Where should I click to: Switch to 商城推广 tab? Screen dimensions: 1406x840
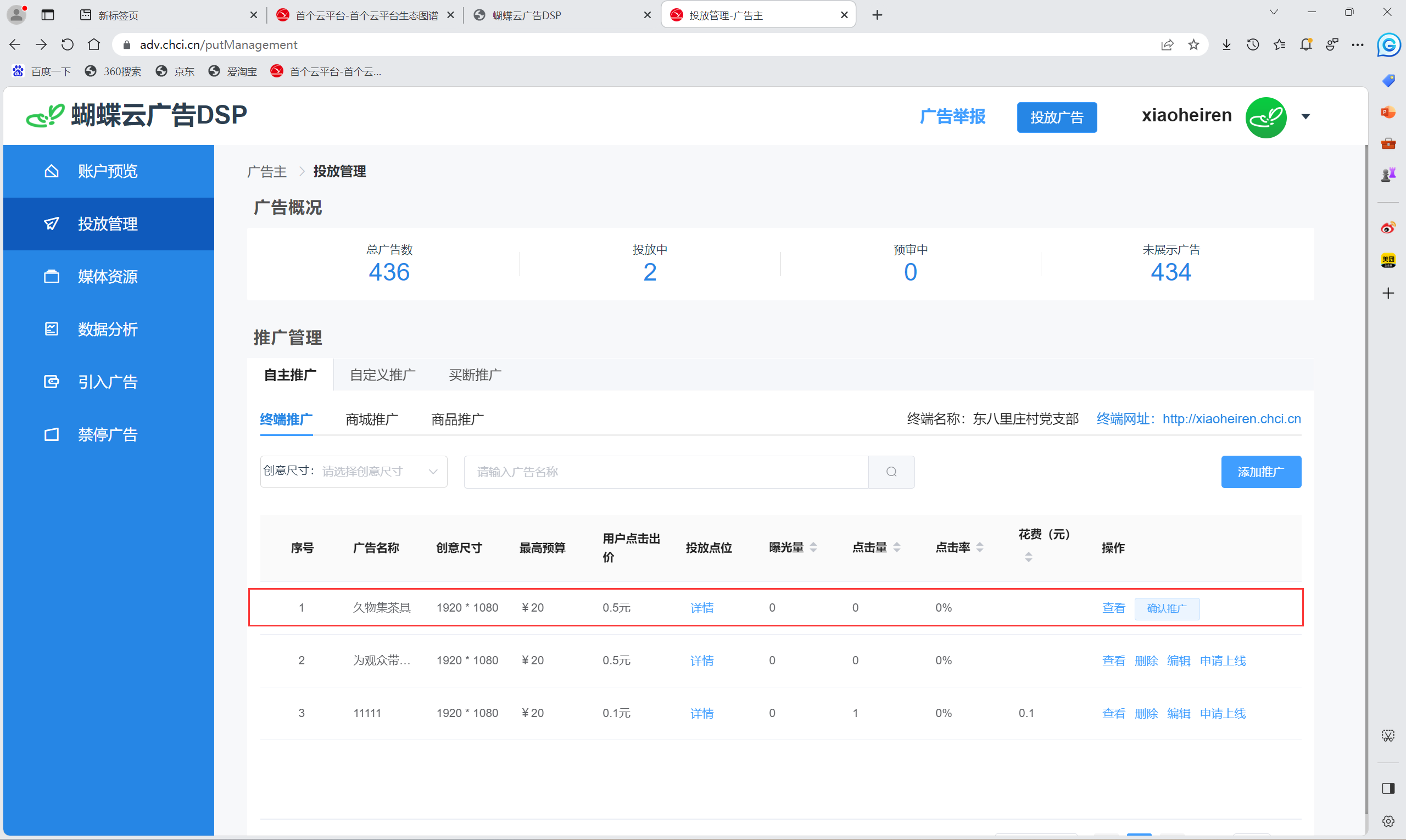371,419
